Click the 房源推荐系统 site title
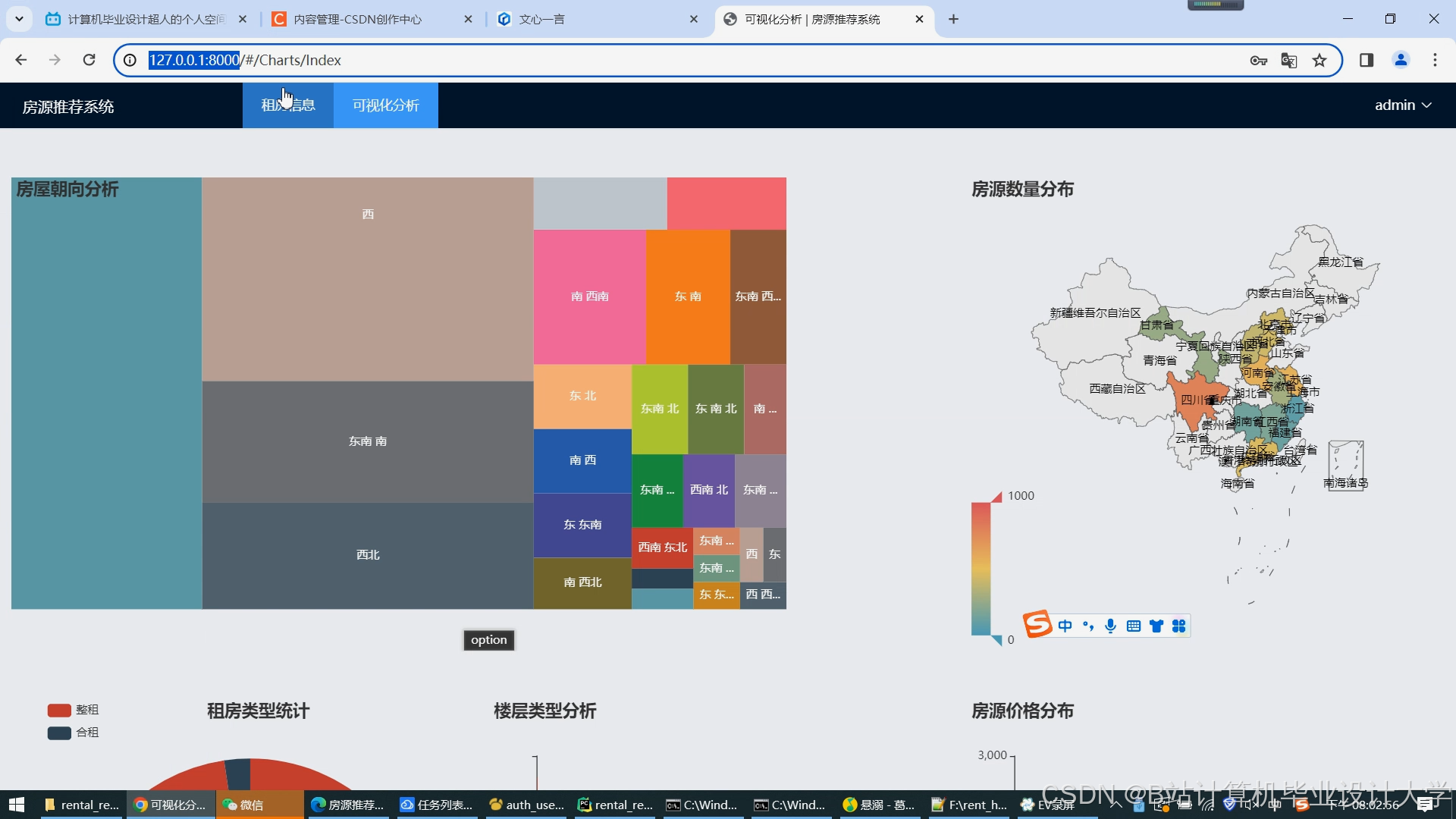The height and width of the screenshot is (819, 1456). pos(68,107)
